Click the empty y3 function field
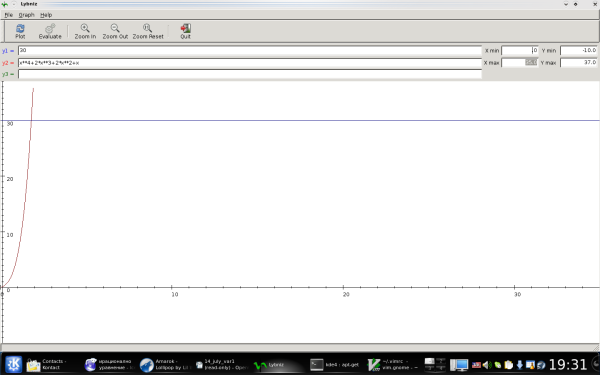Viewport: 600px width, 375px height. [x=249, y=74]
